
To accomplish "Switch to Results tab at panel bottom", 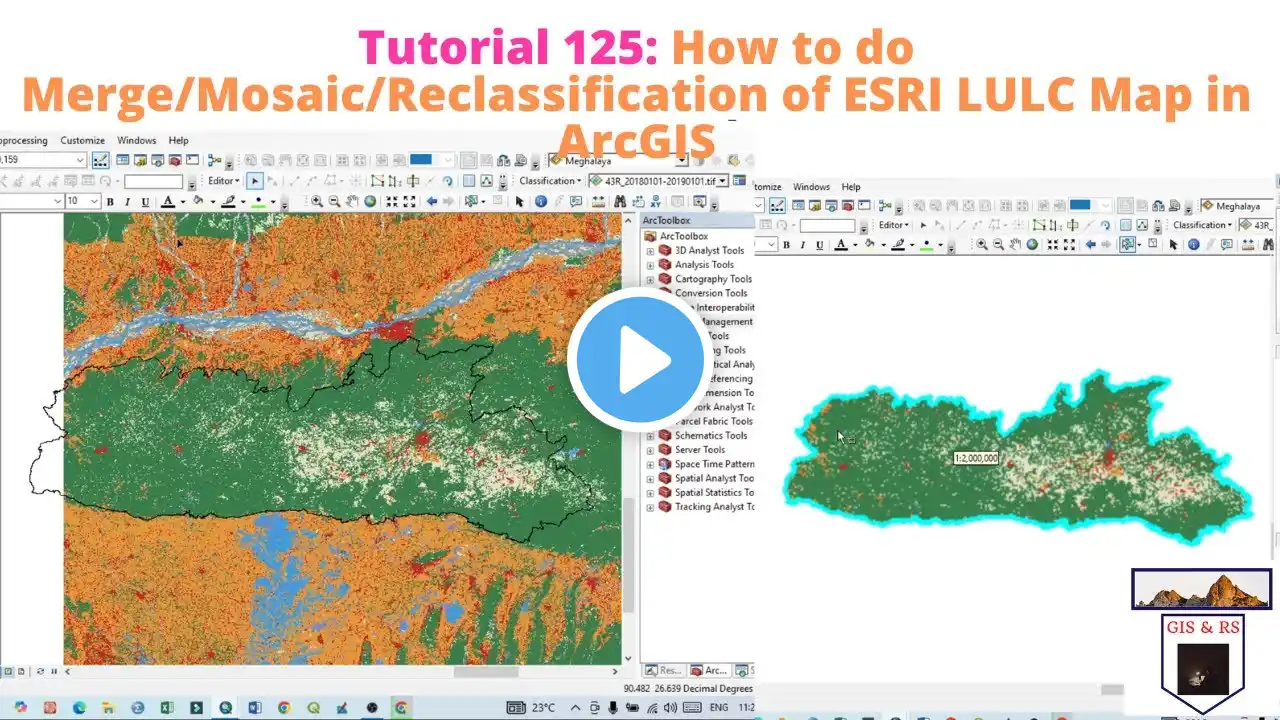I will 664,670.
